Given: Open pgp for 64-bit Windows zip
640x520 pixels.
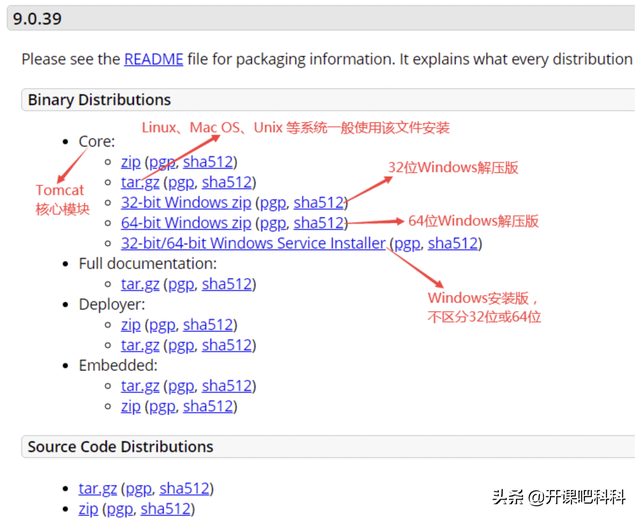Looking at the screenshot, I should click(x=273, y=223).
